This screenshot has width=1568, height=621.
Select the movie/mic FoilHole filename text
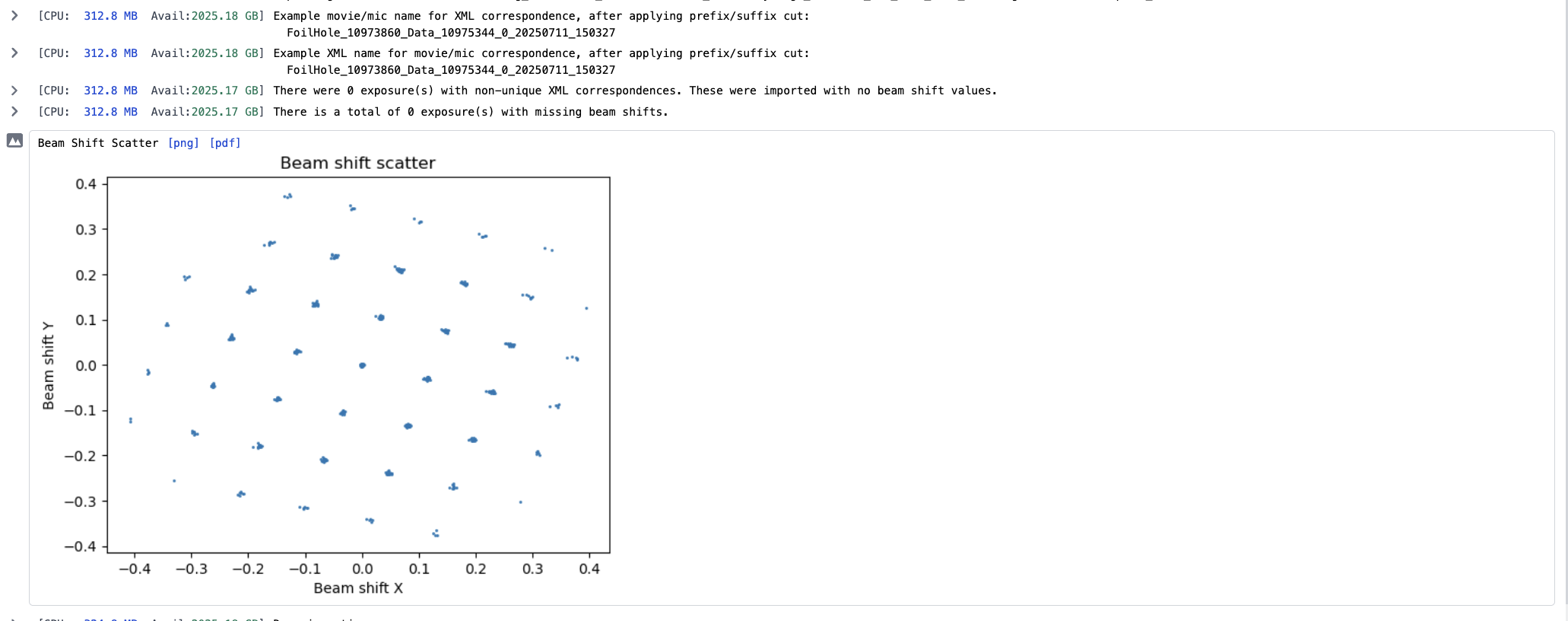click(x=451, y=33)
